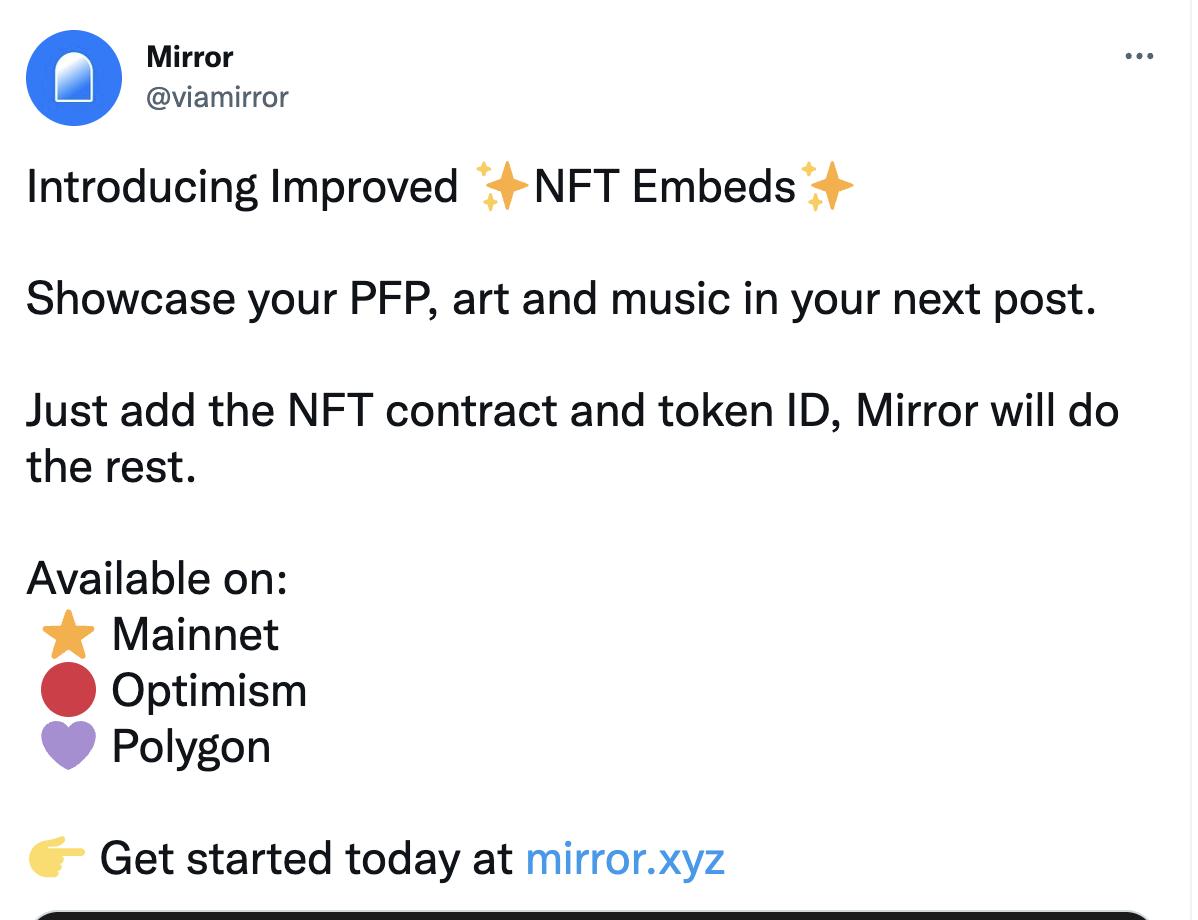Click the red circle Optimism emoji icon
Screen dimensions: 1198x920
pos(67,688)
